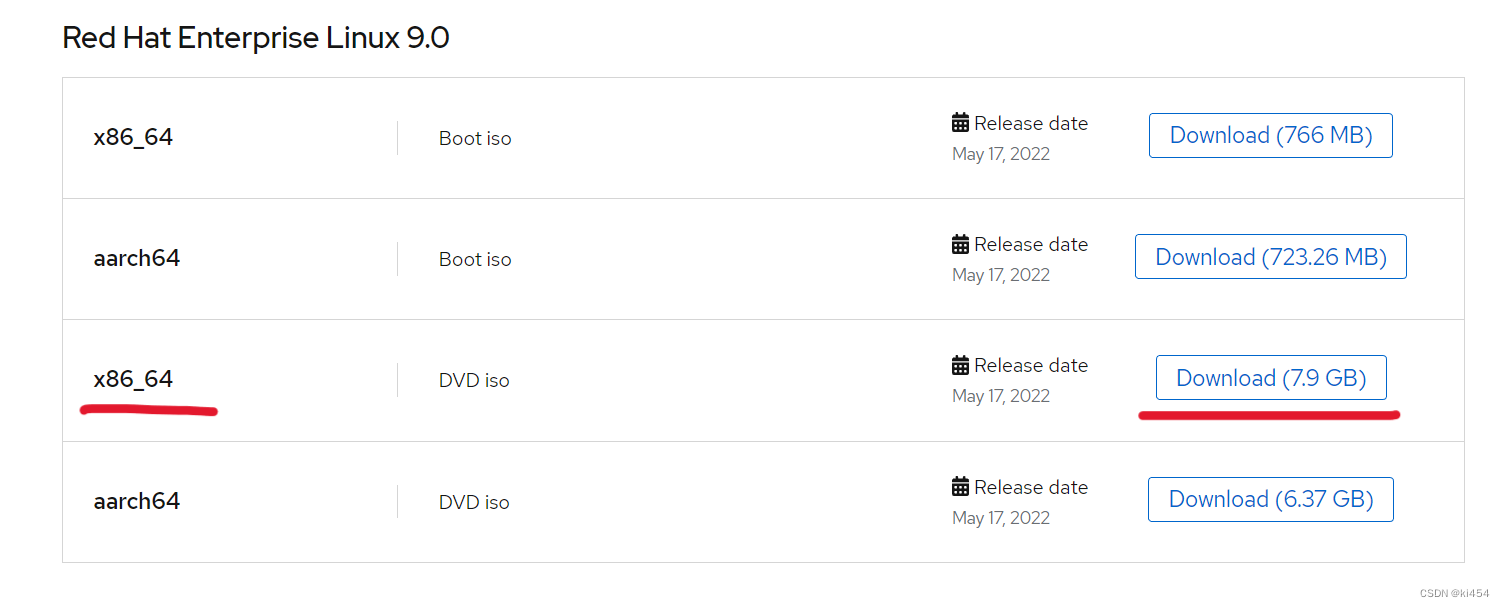
Task: Download the 6.37 GB aarch64 DVD iso
Action: tap(1270, 499)
